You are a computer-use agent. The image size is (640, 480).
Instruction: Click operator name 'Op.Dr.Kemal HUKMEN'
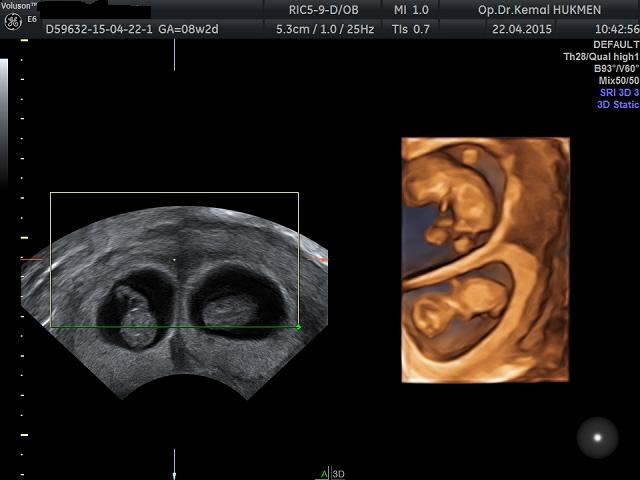point(539,10)
